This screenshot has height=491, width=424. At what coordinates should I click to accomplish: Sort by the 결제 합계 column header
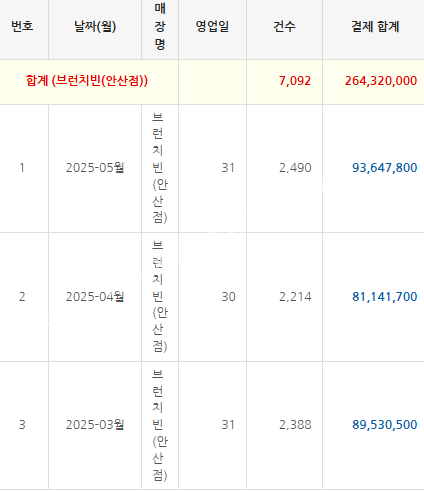tap(375, 26)
